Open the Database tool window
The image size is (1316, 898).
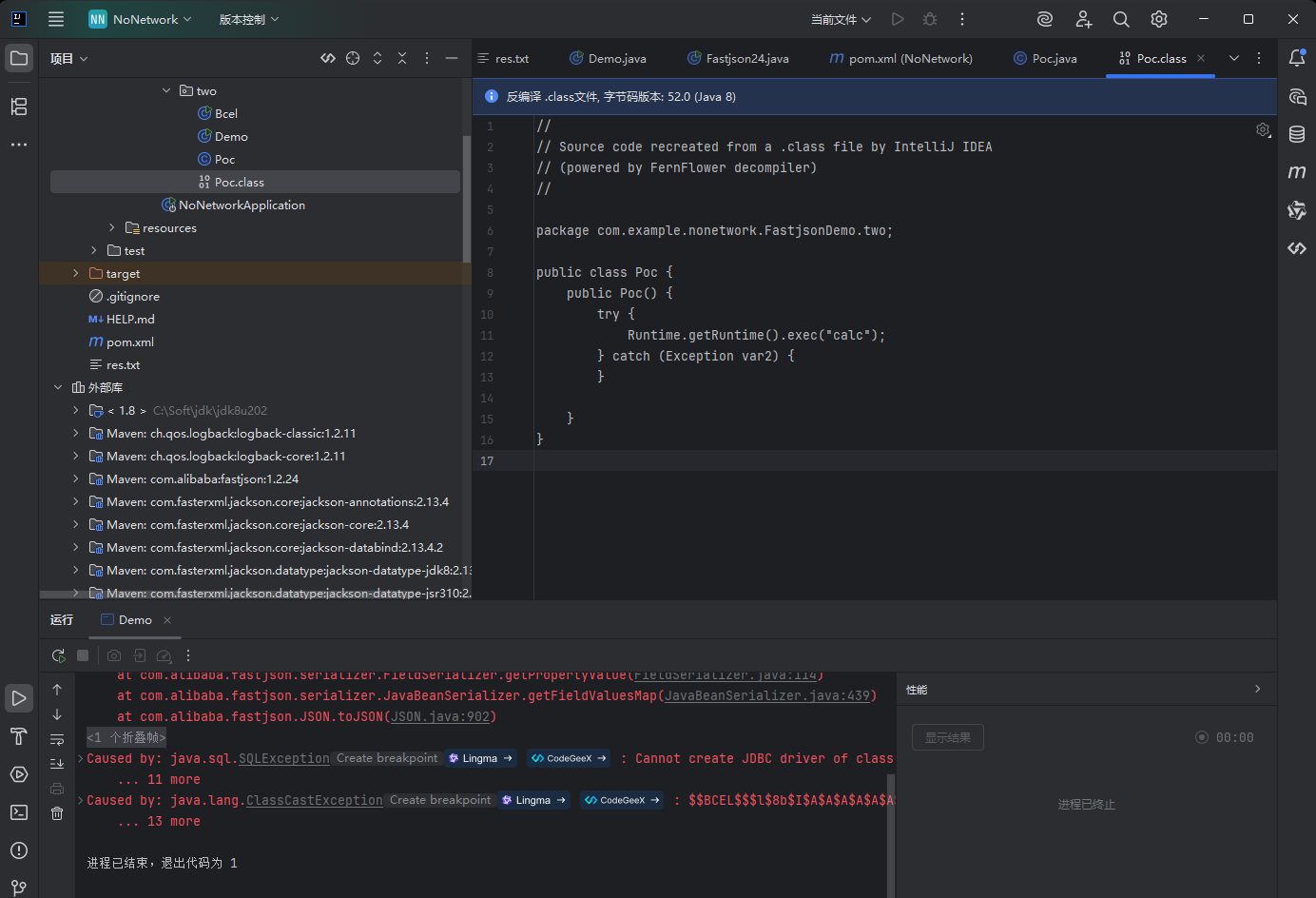tap(1297, 134)
